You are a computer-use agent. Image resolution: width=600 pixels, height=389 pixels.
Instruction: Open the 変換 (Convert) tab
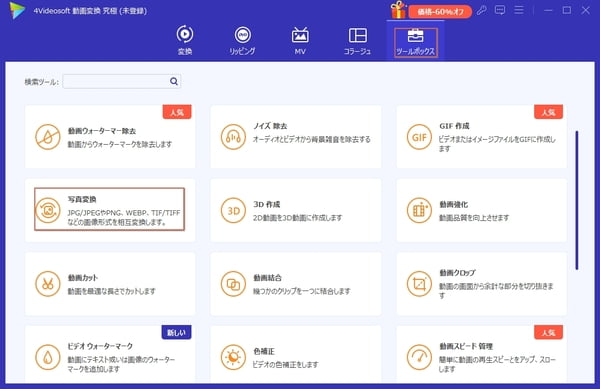[185, 41]
